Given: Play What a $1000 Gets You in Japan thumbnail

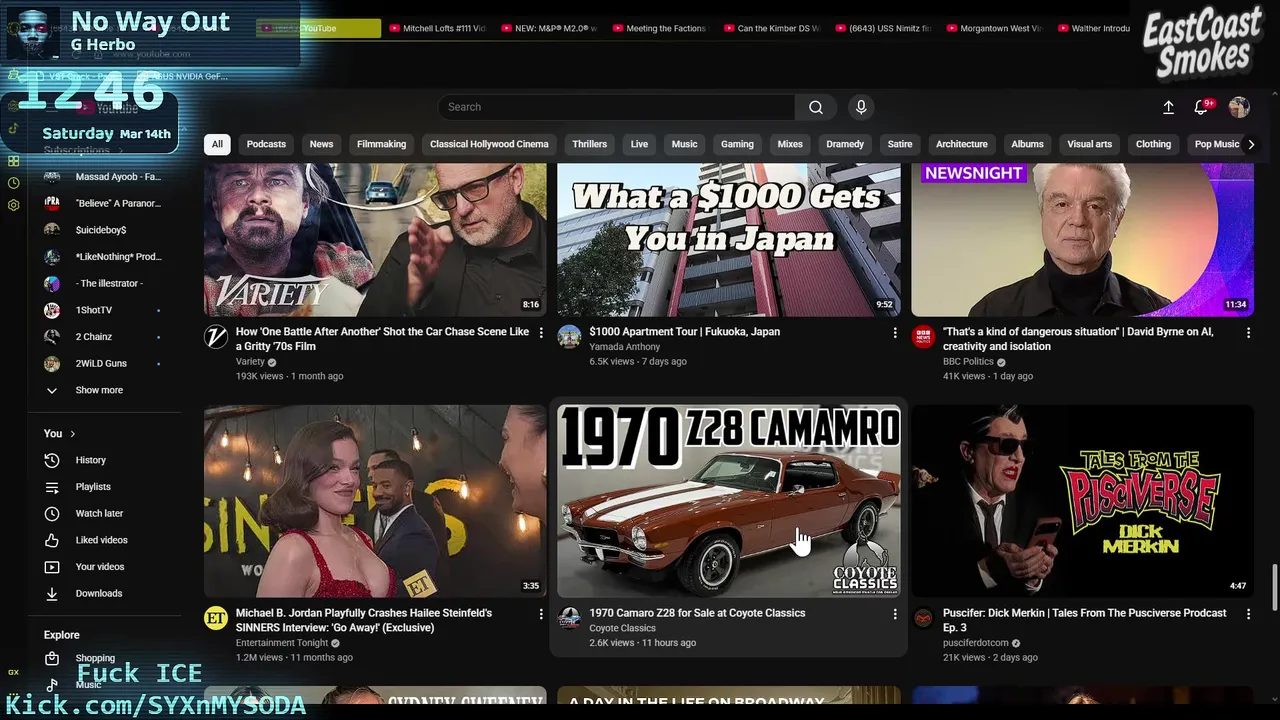Looking at the screenshot, I should pos(729,240).
